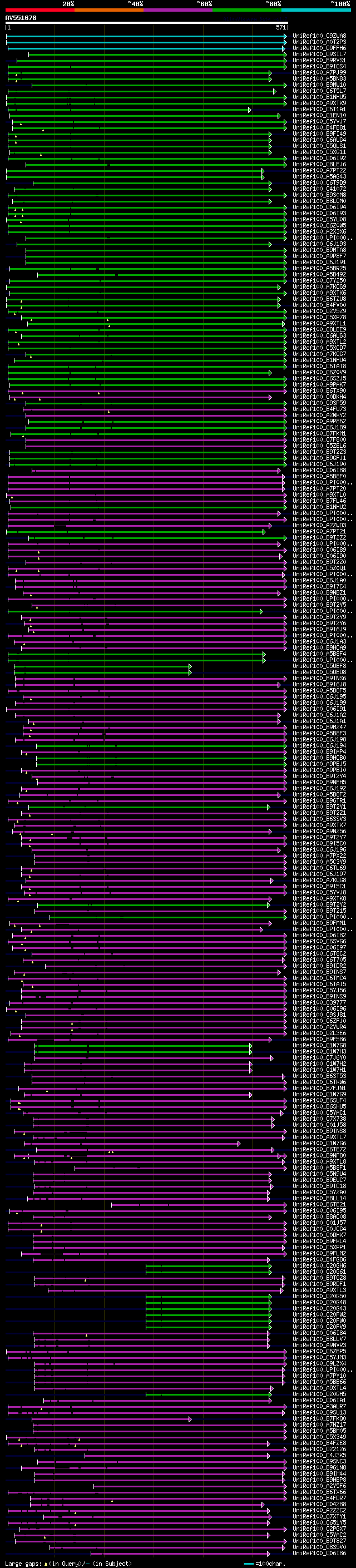
Task: Select the UniRef100_C6T1A1 label
Action: click(319, 110)
